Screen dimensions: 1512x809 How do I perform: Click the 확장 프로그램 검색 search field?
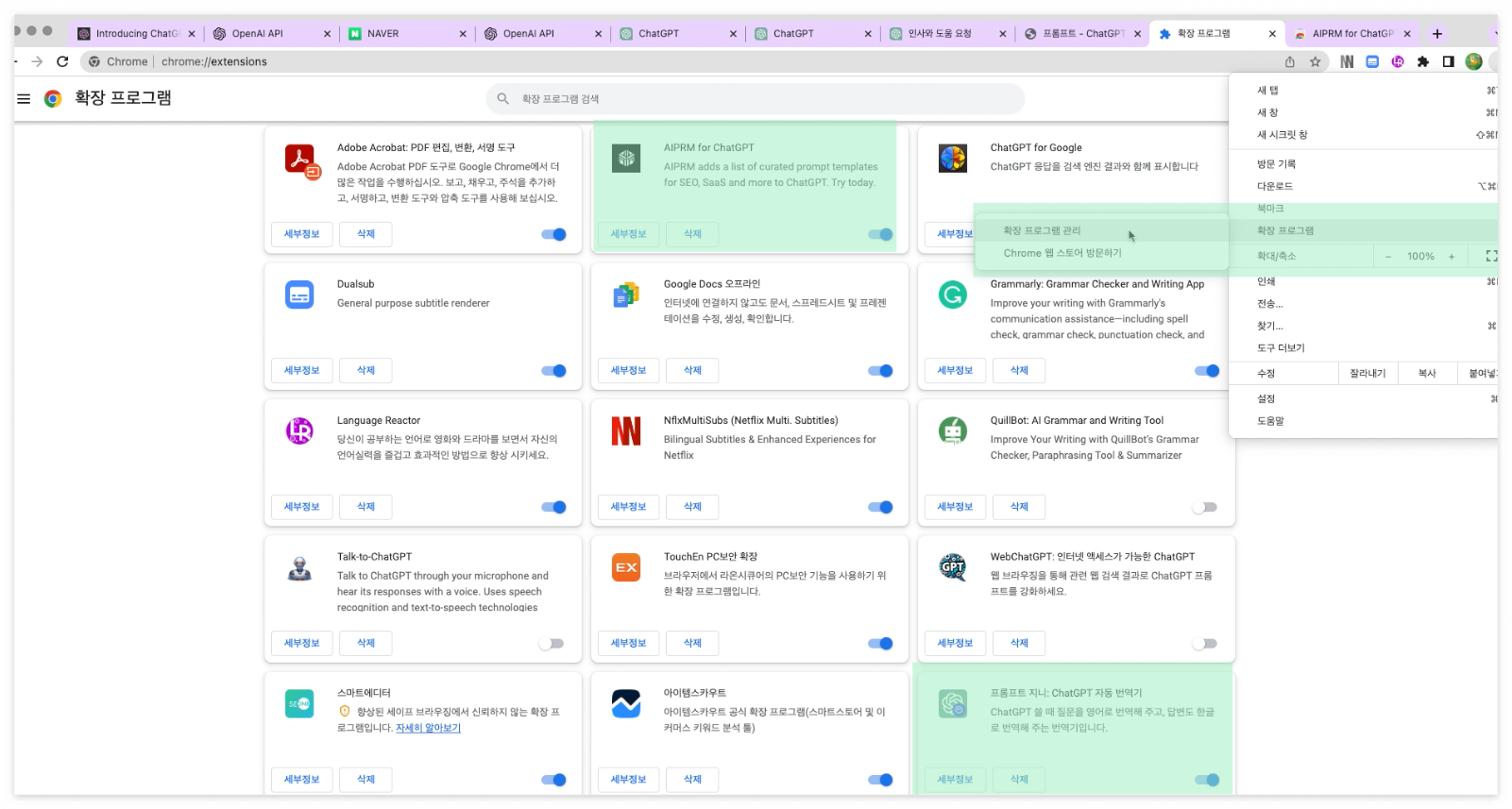756,98
